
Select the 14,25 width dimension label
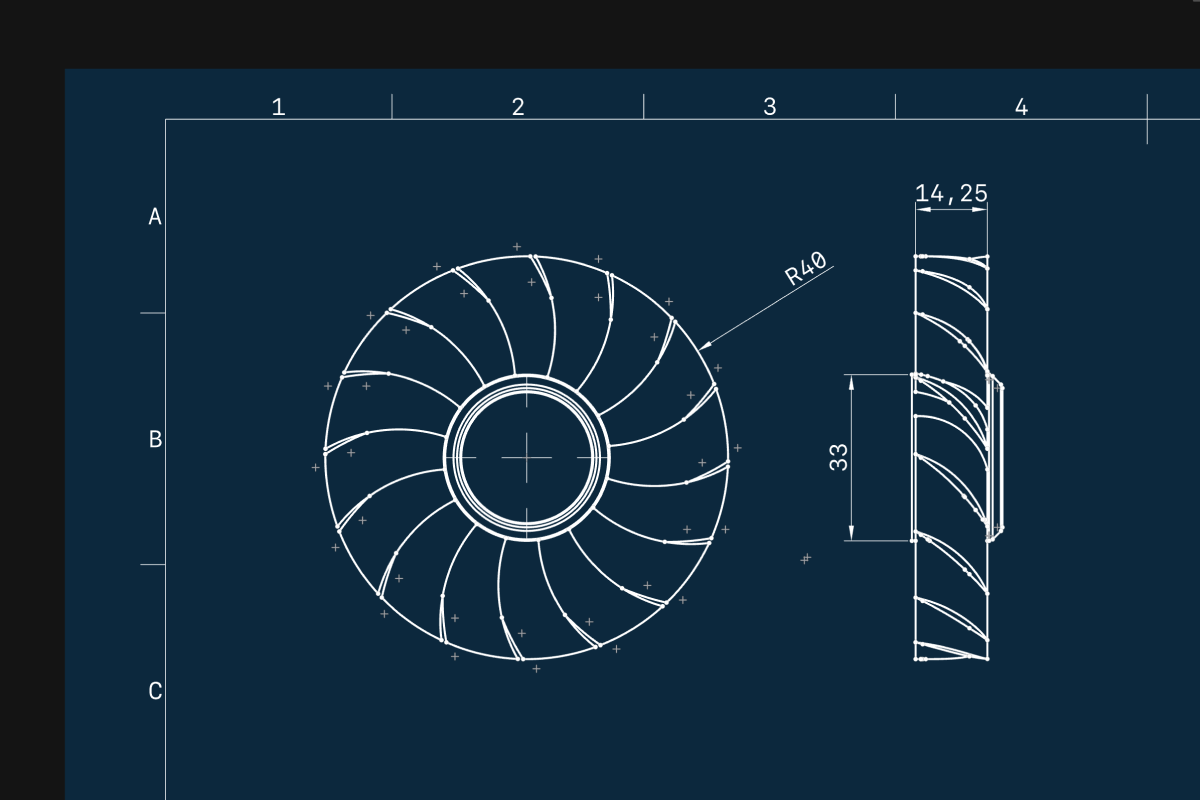tap(951, 193)
